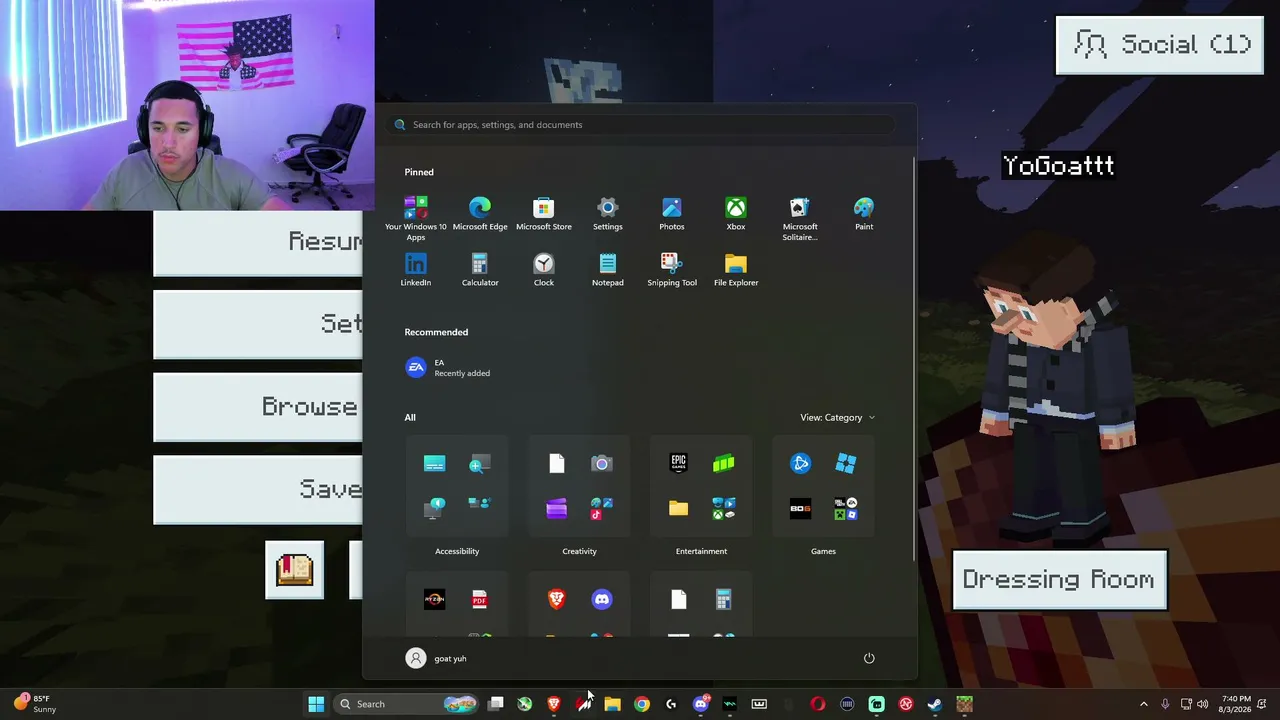1280x720 pixels.
Task: Open the Games category label
Action: [823, 551]
